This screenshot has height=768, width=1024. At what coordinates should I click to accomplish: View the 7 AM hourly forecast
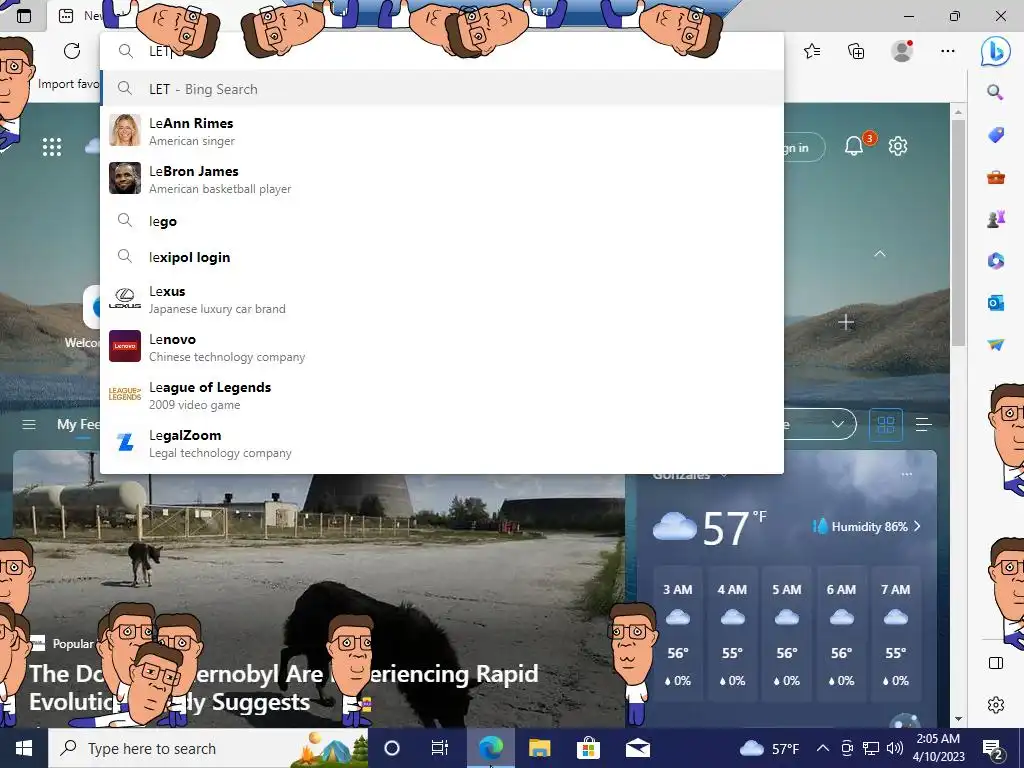[x=895, y=635]
